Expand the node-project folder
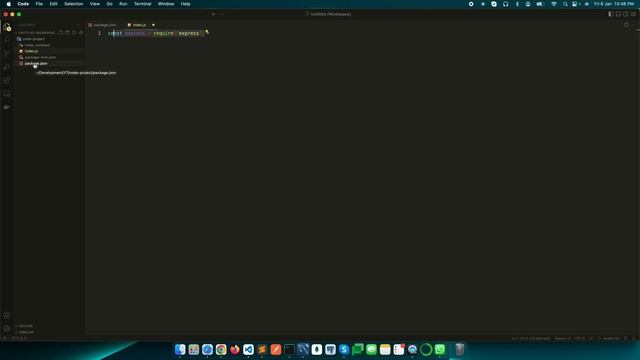This screenshot has width=640, height=360. pos(50,39)
